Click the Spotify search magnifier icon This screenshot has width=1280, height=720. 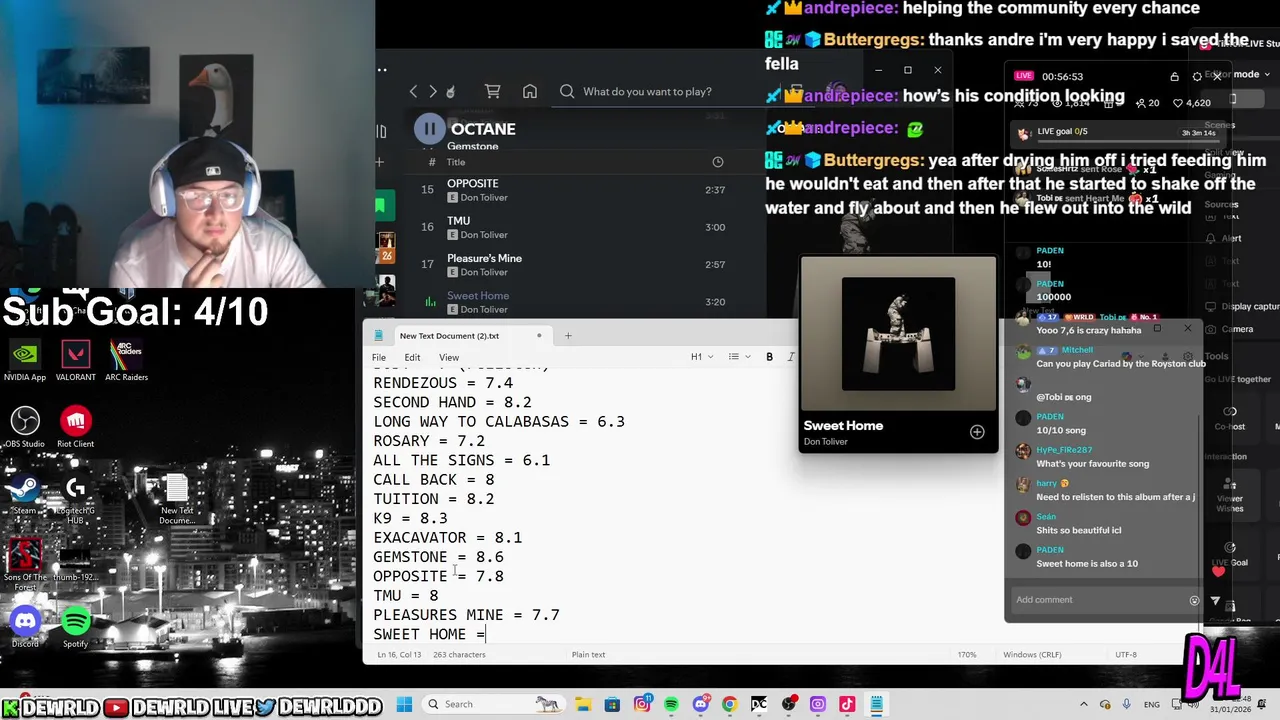567,91
